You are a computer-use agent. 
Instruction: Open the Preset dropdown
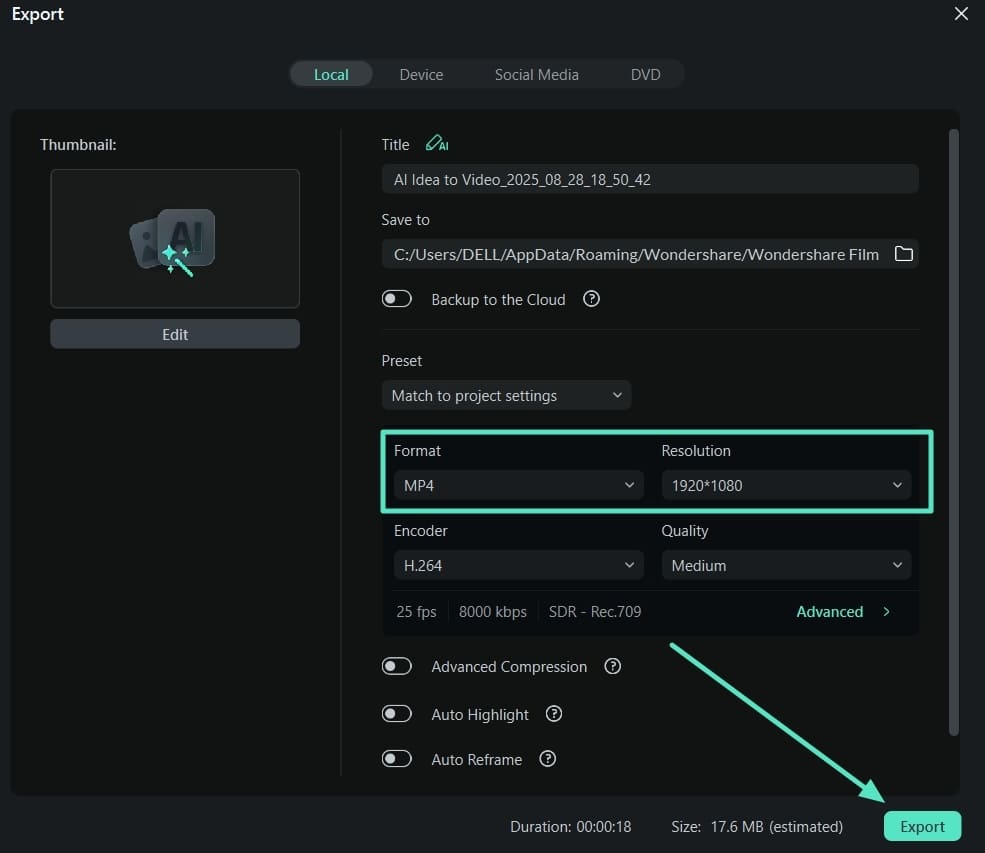point(506,396)
